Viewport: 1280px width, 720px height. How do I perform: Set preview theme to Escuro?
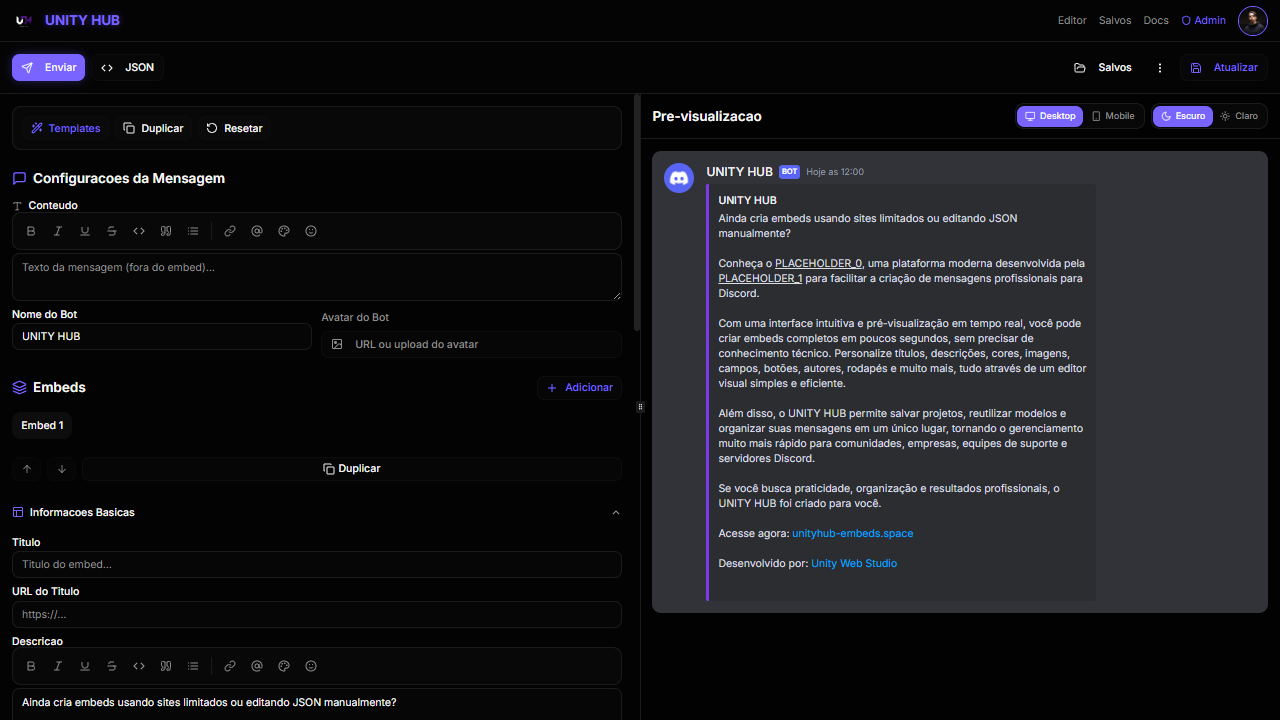pyautogui.click(x=1183, y=116)
